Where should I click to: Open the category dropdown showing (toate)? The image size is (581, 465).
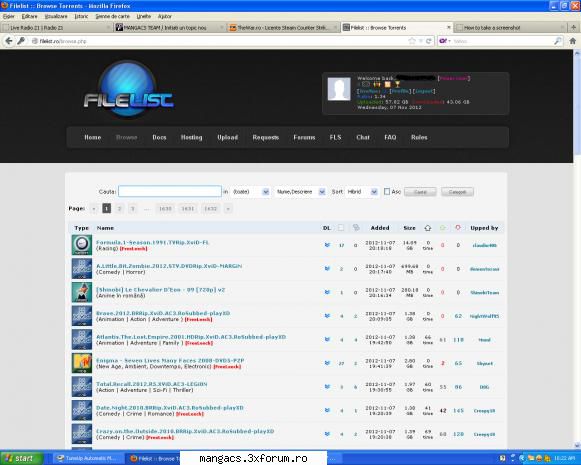click(x=250, y=192)
